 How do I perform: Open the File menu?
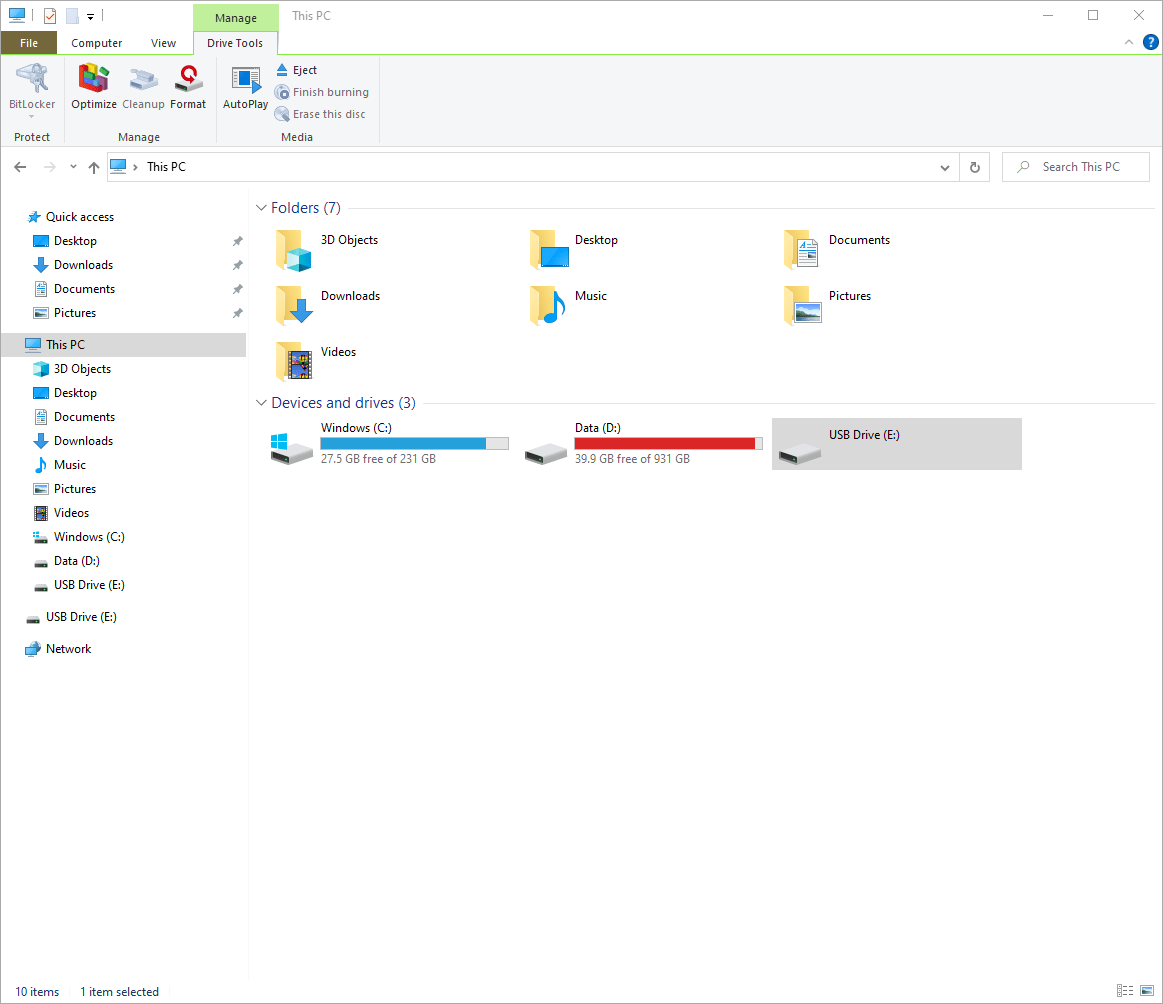pos(29,42)
